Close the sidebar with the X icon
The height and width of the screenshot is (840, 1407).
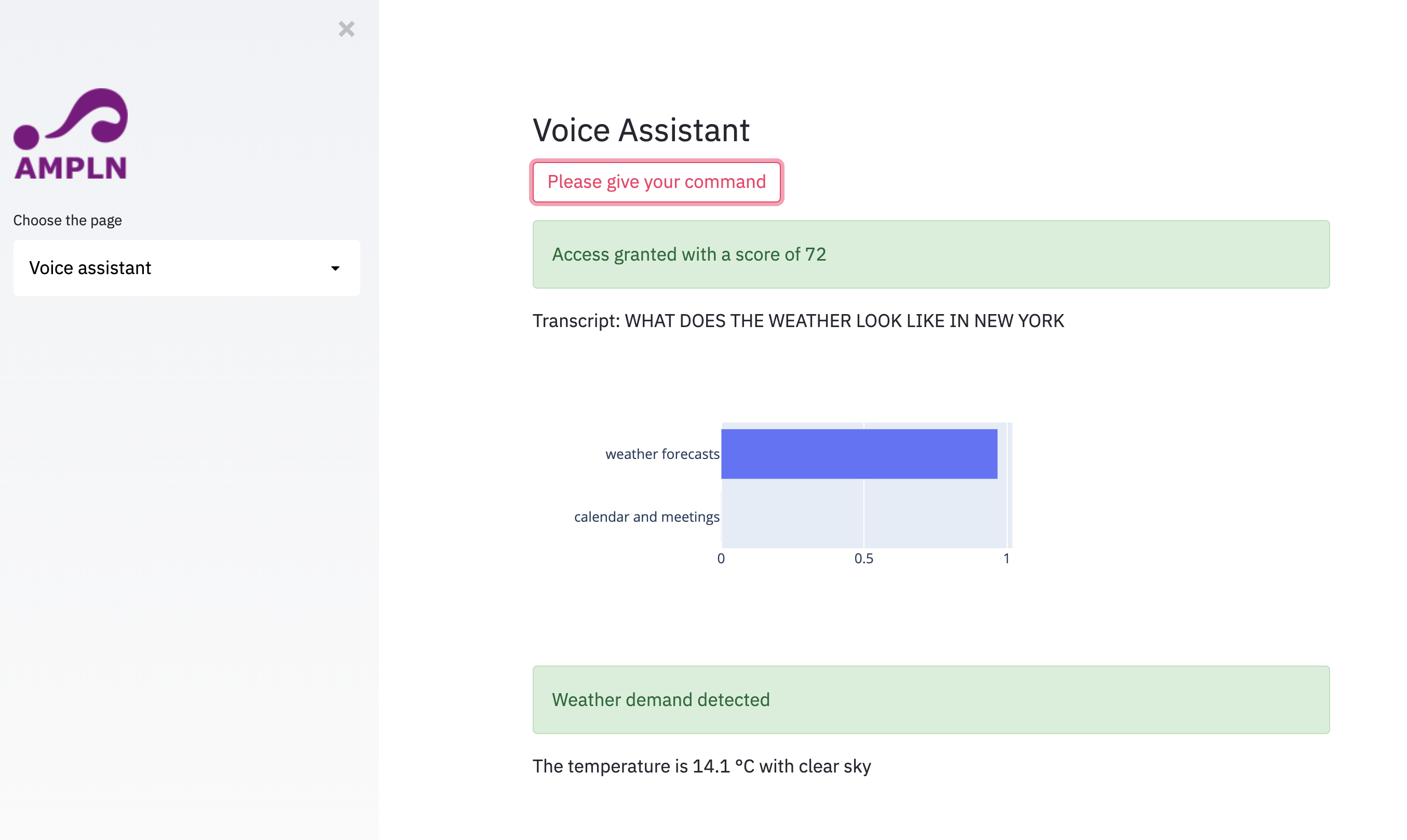click(346, 29)
